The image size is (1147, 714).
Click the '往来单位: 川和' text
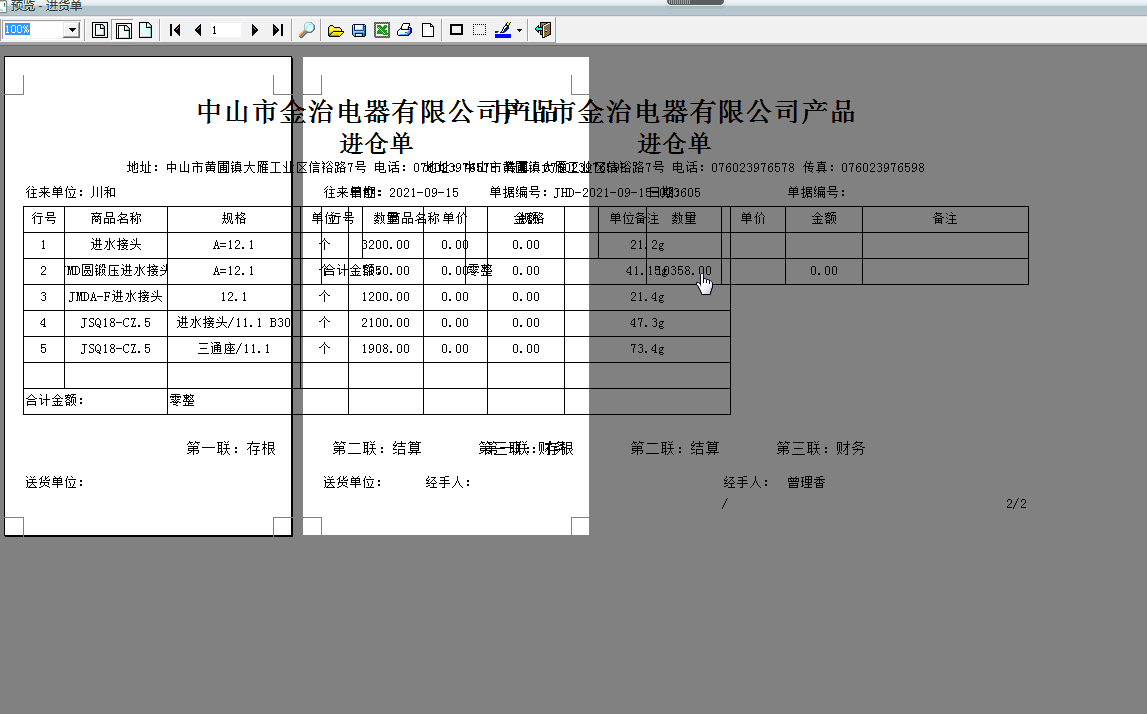(x=71, y=192)
